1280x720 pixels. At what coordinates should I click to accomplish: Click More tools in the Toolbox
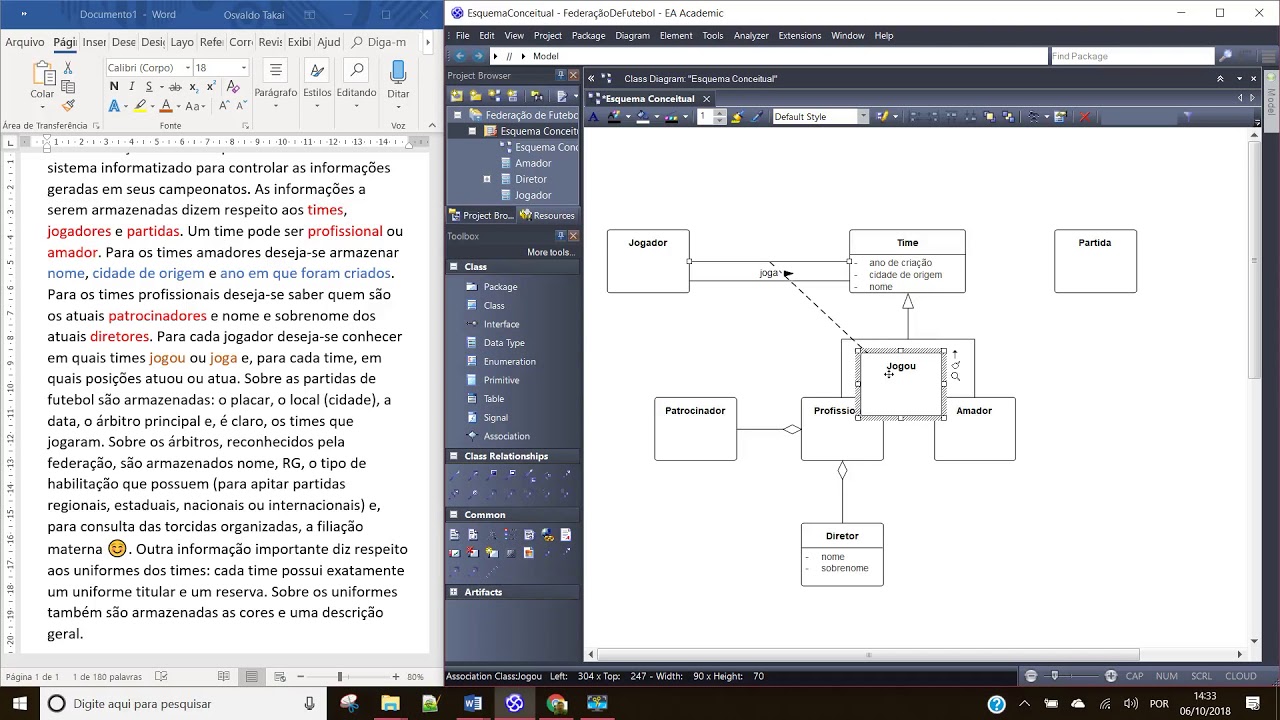coord(550,252)
